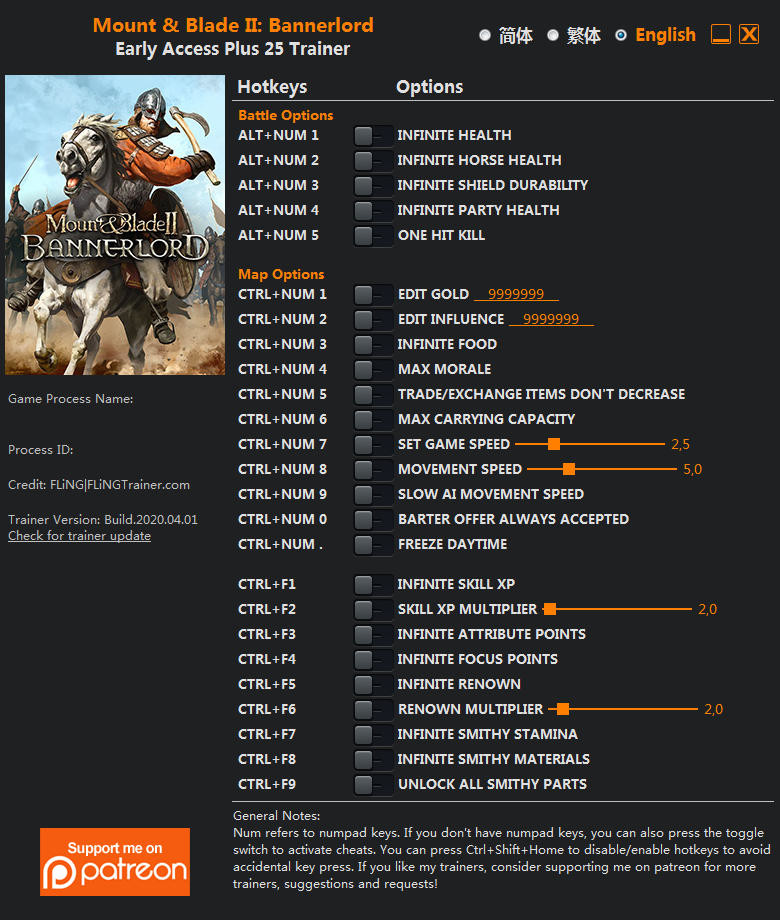
Task: Close the trainer with X icon
Action: [x=749, y=35]
